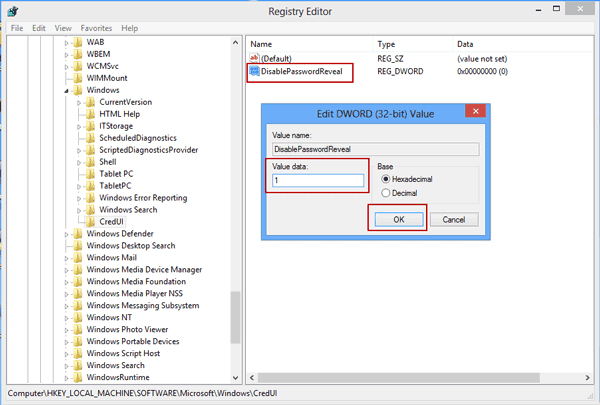Select Windows Desktop Search key

pos(131,245)
